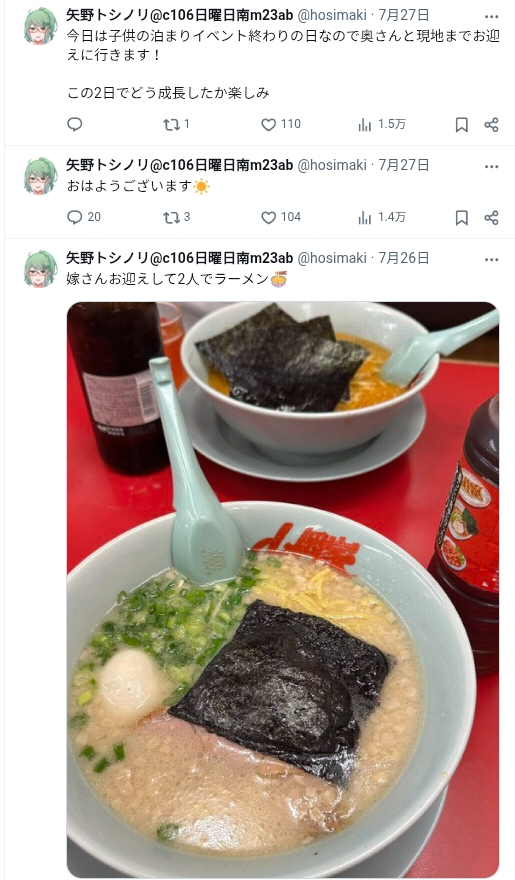The image size is (515, 880).
Task: Retweet the post about the child's overnight event
Action: [176, 124]
